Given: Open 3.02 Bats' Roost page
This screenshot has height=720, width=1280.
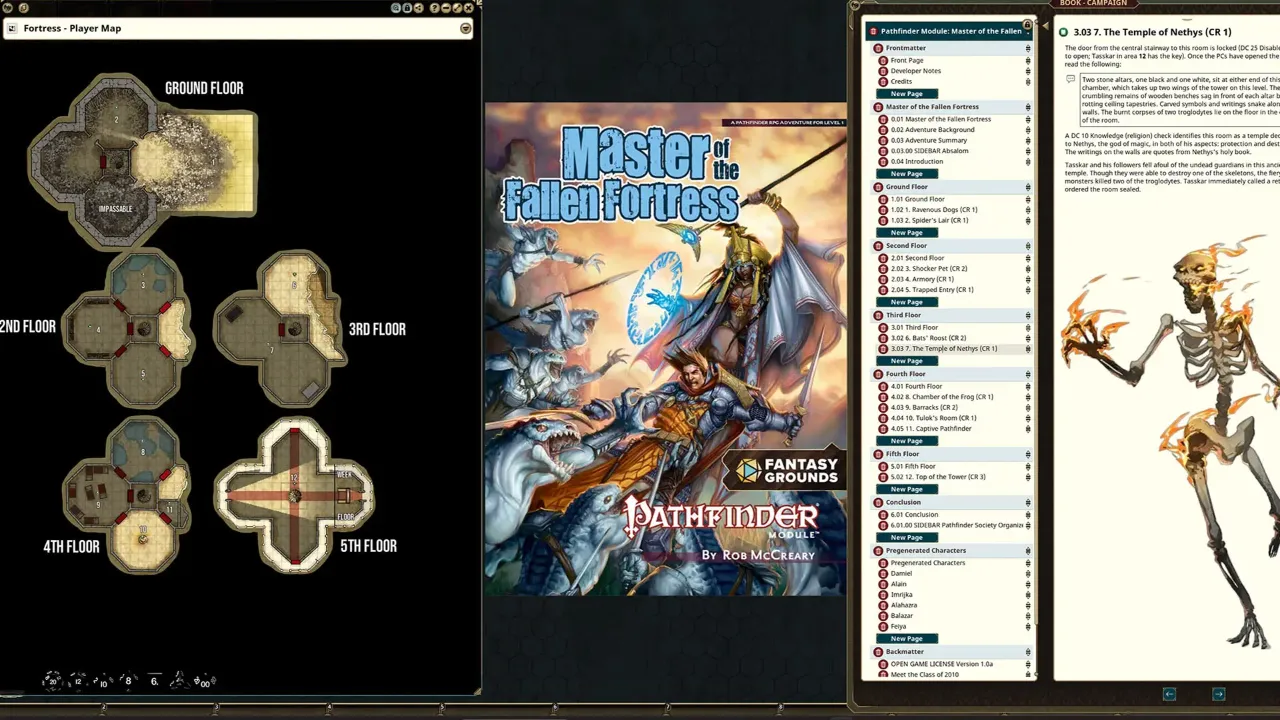Looking at the screenshot, I should click(928, 338).
